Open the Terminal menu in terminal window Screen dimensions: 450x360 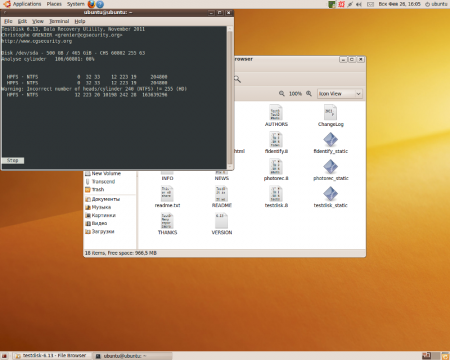click(59, 21)
